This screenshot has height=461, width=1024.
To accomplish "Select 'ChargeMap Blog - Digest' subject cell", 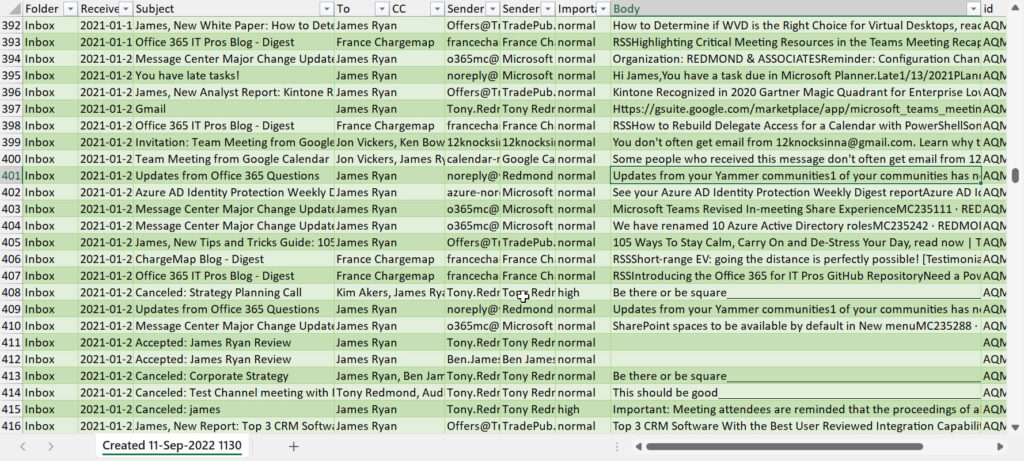I will [234, 259].
